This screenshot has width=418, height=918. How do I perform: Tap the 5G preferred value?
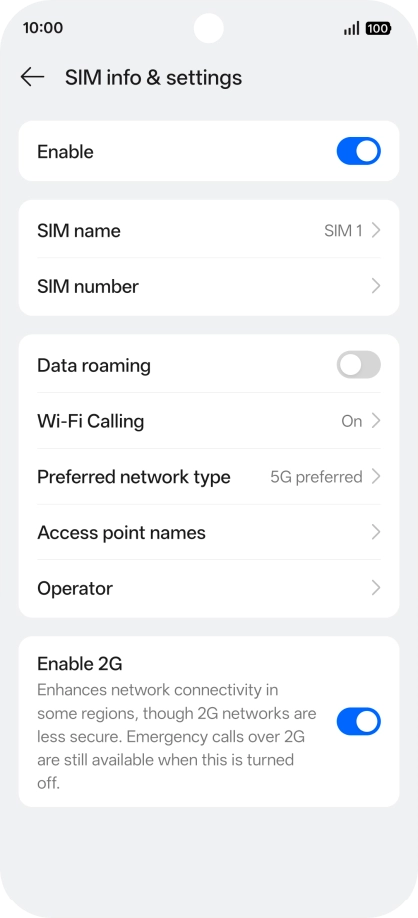[x=316, y=477]
